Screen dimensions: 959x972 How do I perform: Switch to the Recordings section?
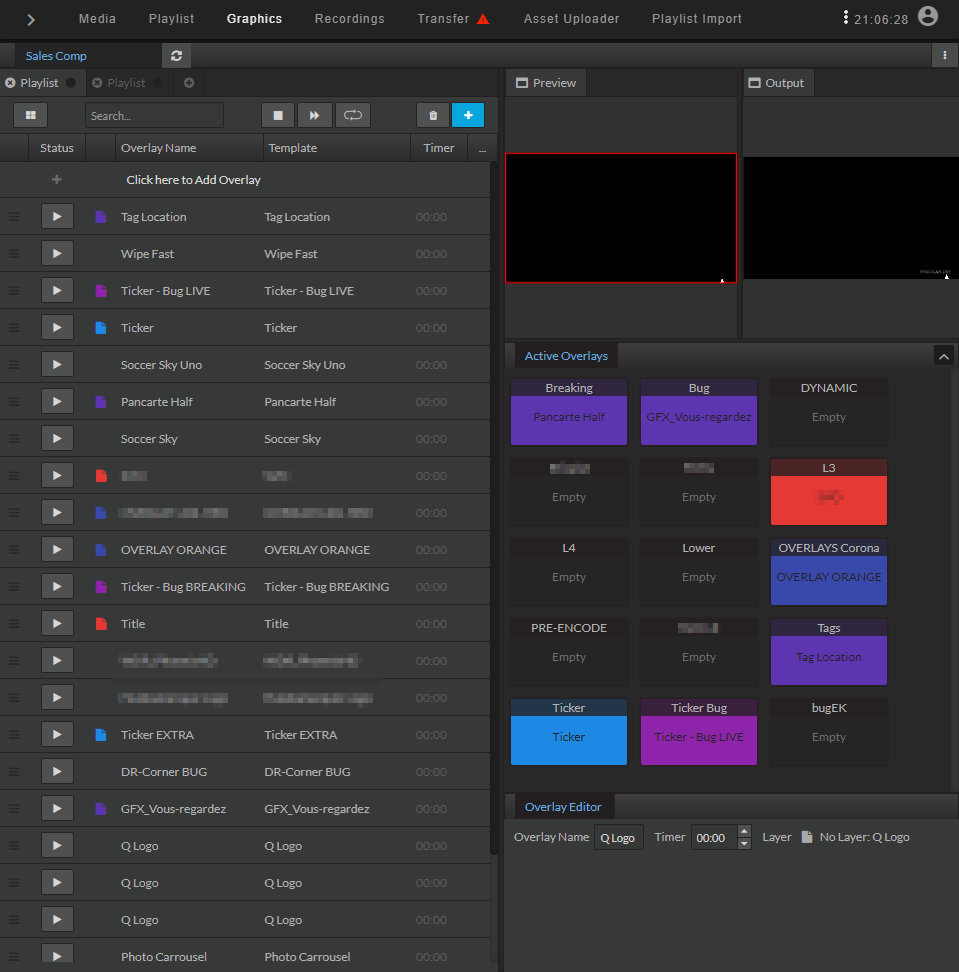point(349,18)
